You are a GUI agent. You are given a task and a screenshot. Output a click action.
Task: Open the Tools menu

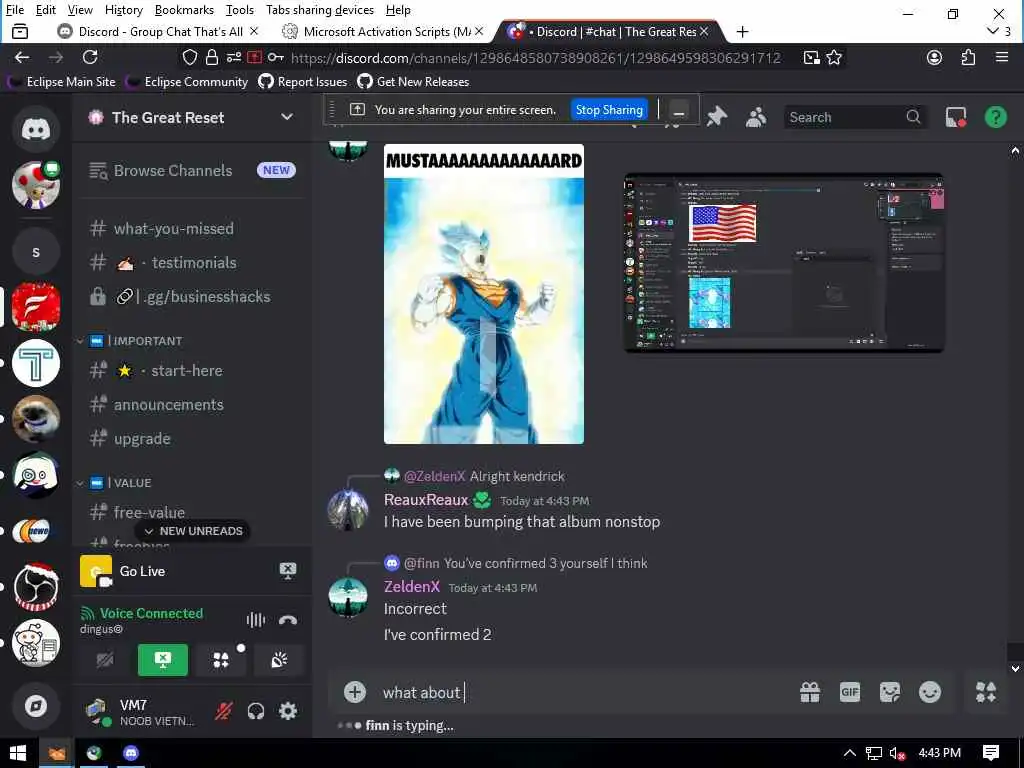[x=239, y=10]
